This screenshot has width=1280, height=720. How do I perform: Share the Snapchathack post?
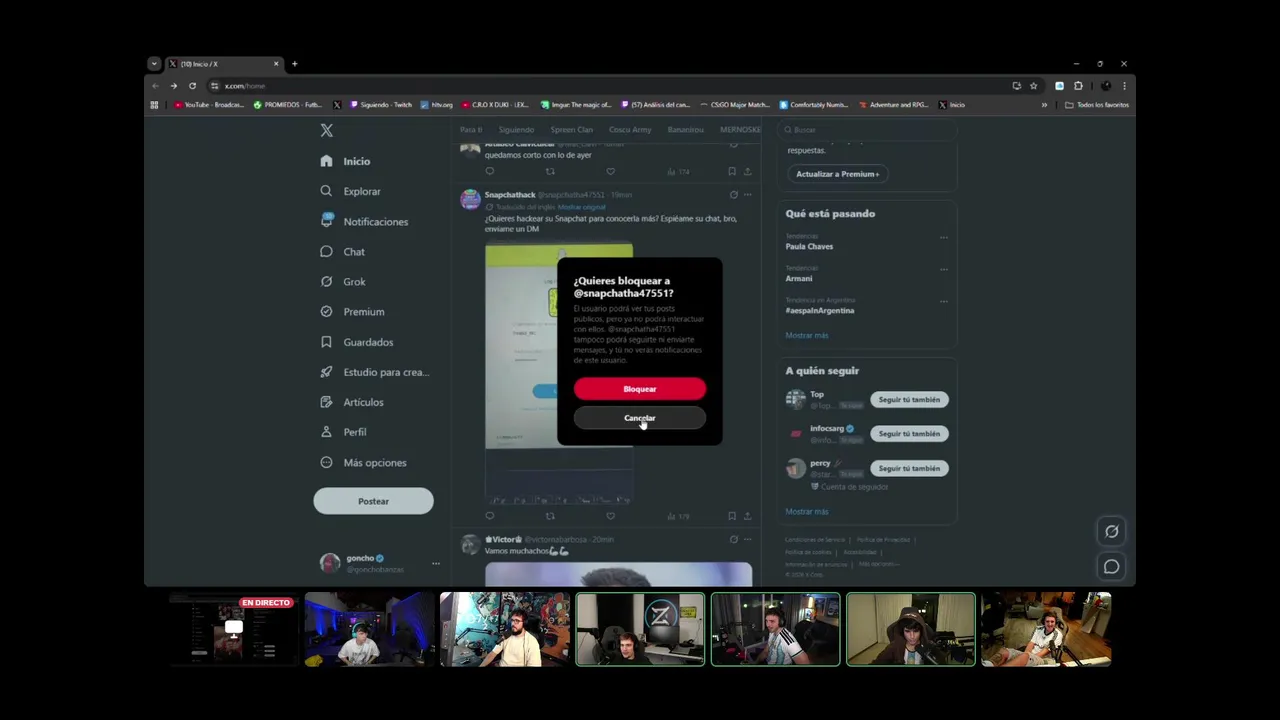coord(747,516)
